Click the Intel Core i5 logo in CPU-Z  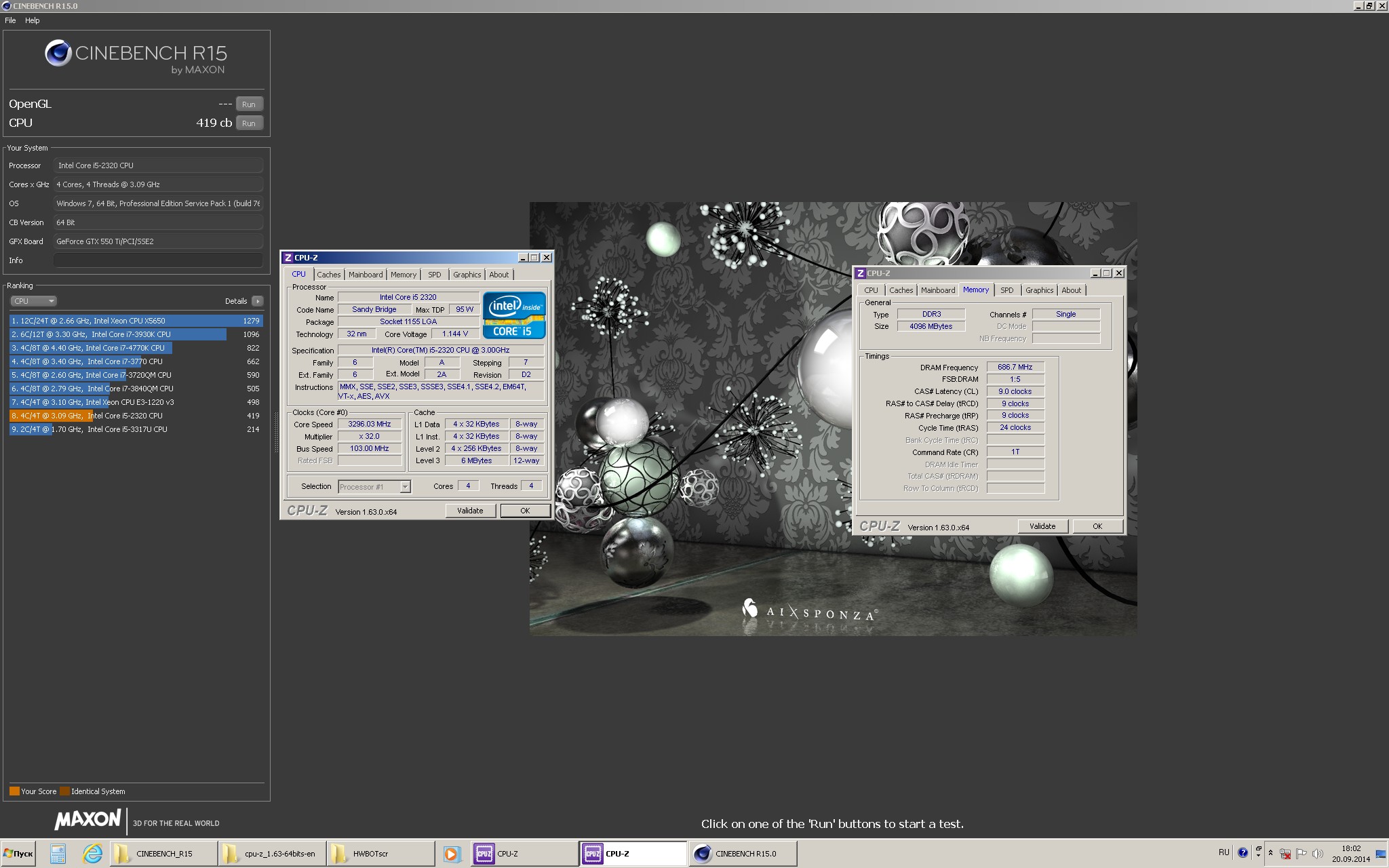point(514,315)
